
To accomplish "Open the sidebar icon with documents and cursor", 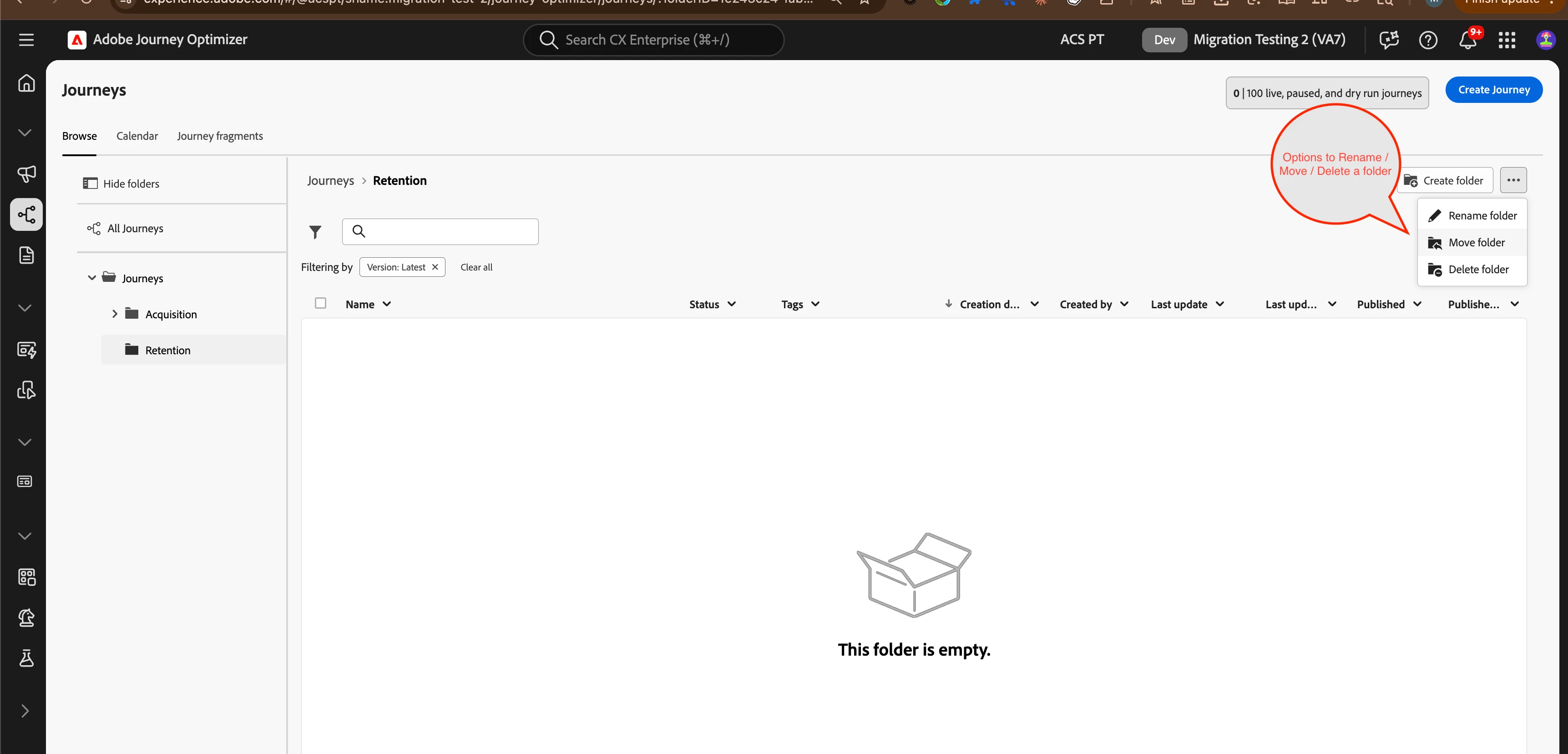I will (26, 390).
